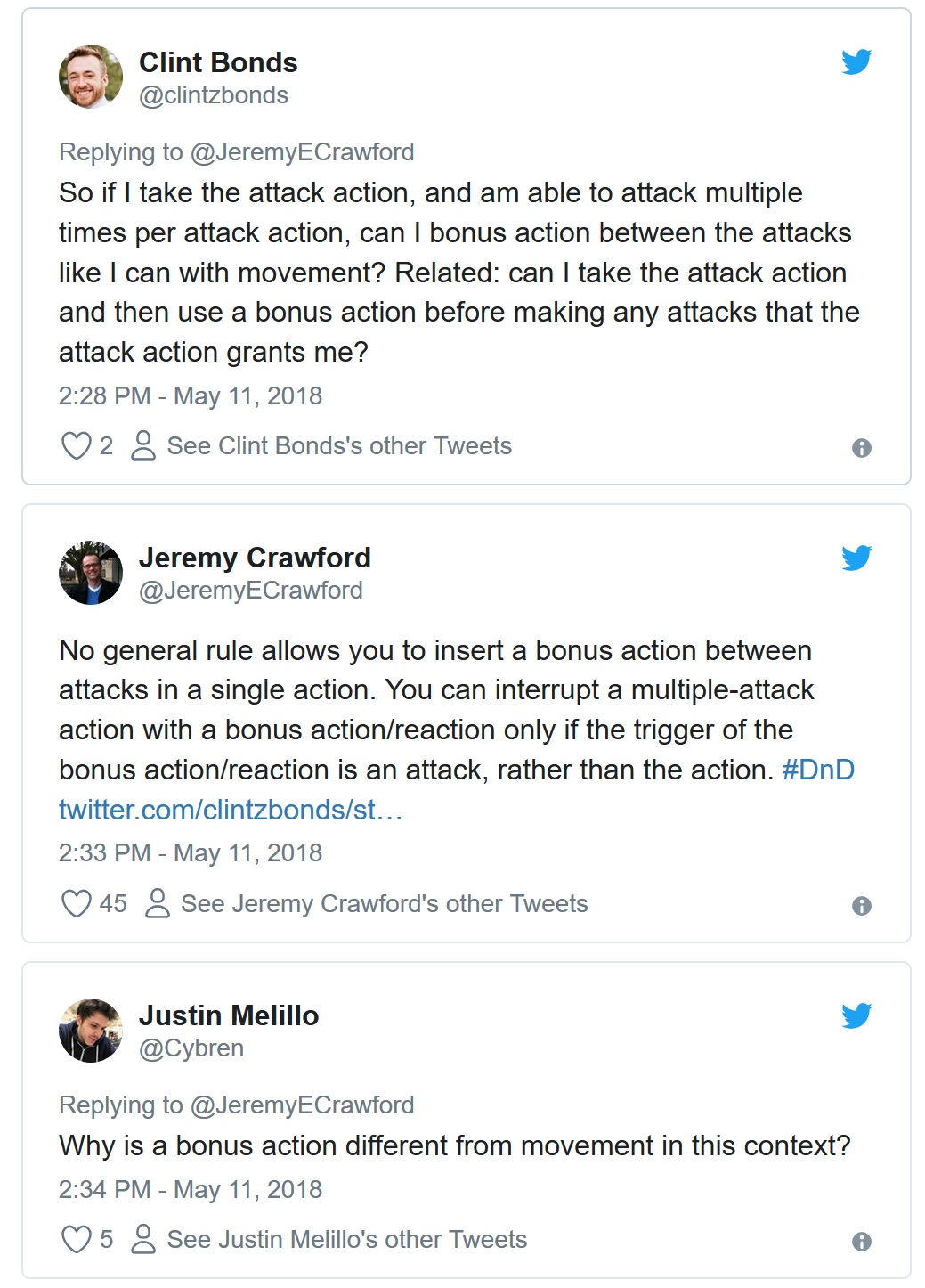Like Justin Melillo's tweet with the heart icon
This screenshot has height=1288, width=925.
76,1239
